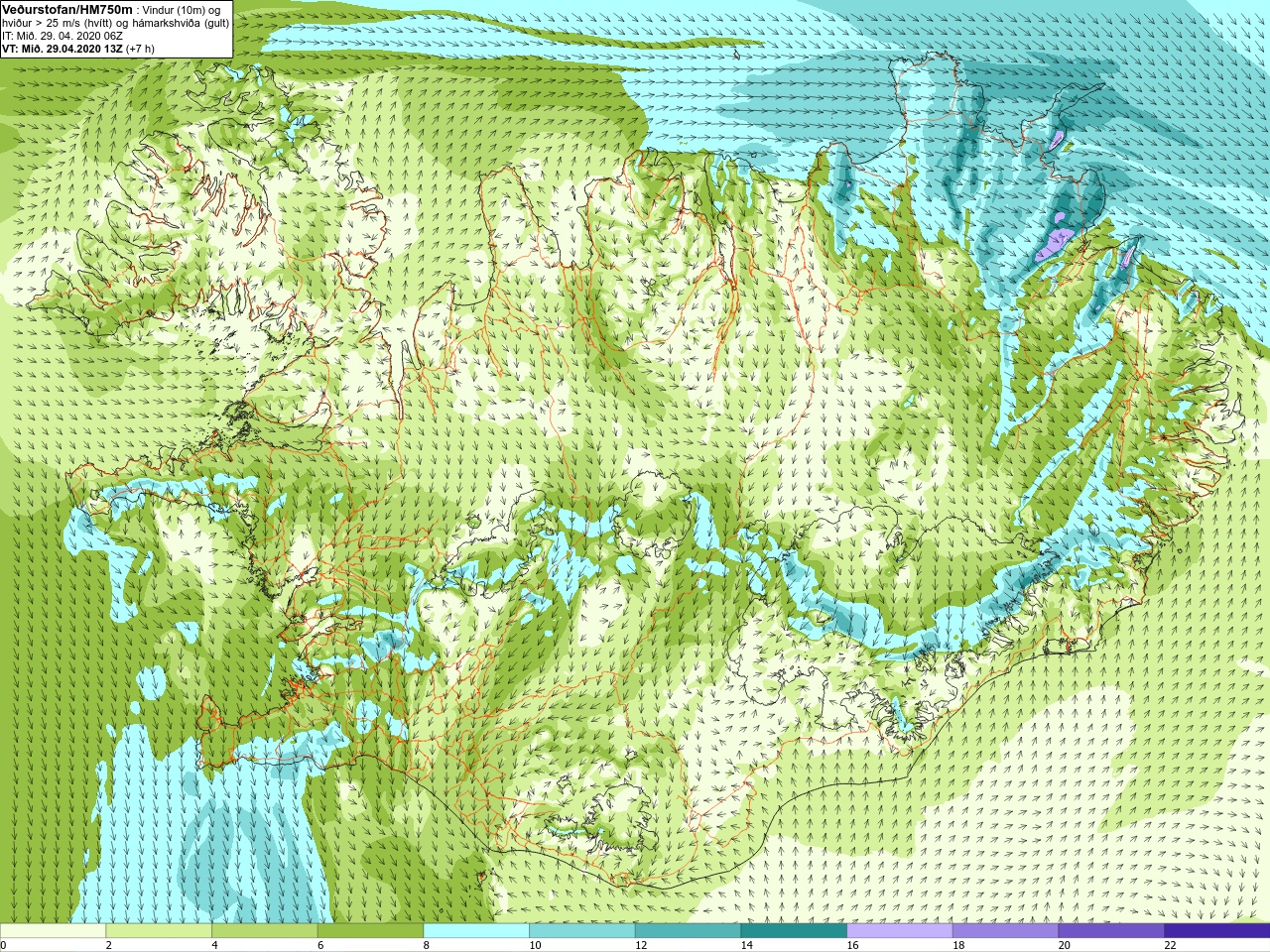Select the legend scale label "10"
1270x952 pixels.
535,945
